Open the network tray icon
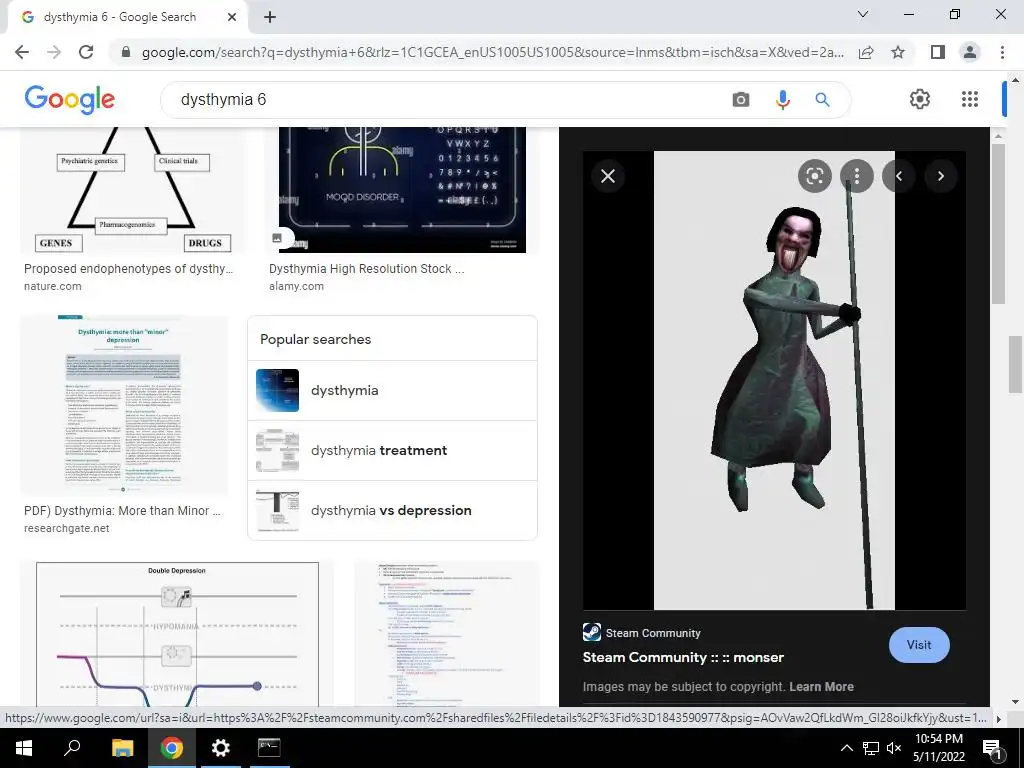Image resolution: width=1024 pixels, height=768 pixels. point(871,748)
